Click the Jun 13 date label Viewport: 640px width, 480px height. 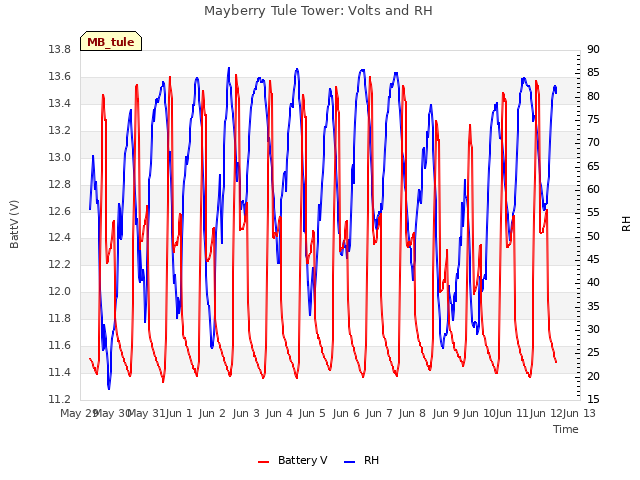point(579,413)
